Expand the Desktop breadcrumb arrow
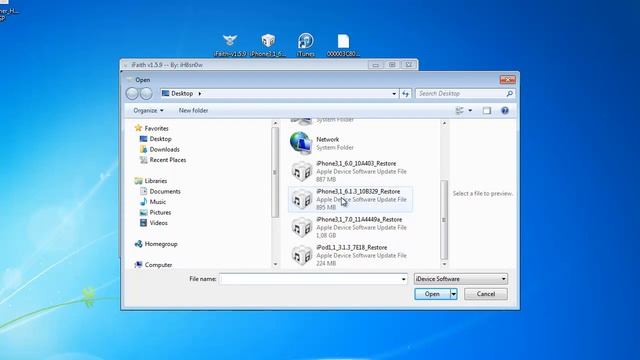This screenshot has height=360, width=640. point(200,93)
